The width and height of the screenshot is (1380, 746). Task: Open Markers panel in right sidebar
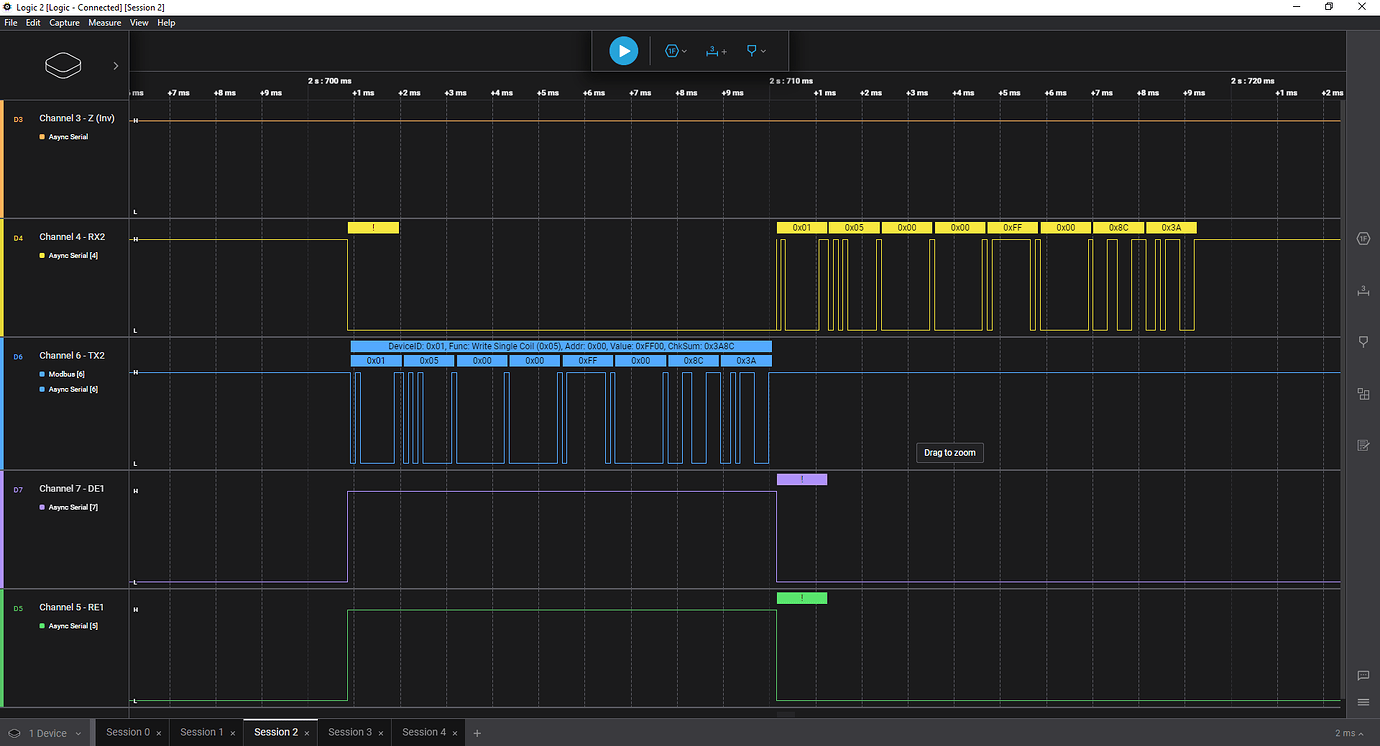coord(1363,342)
